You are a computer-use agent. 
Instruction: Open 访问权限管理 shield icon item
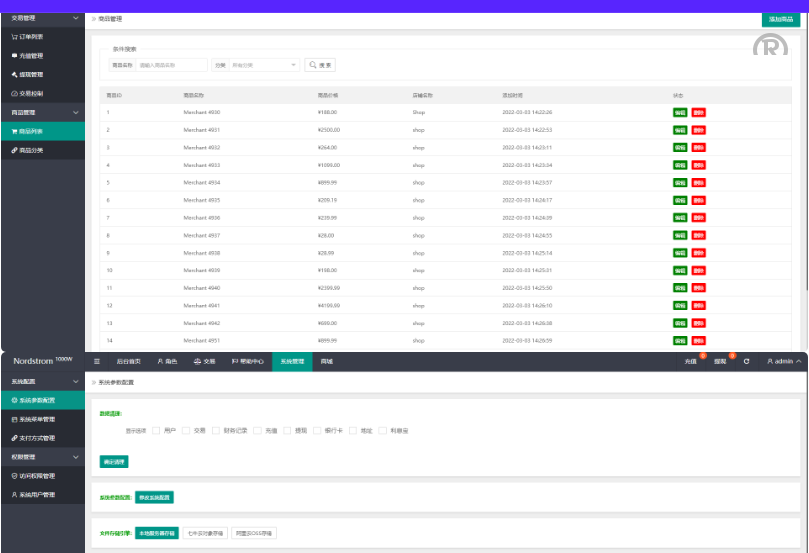coord(14,476)
